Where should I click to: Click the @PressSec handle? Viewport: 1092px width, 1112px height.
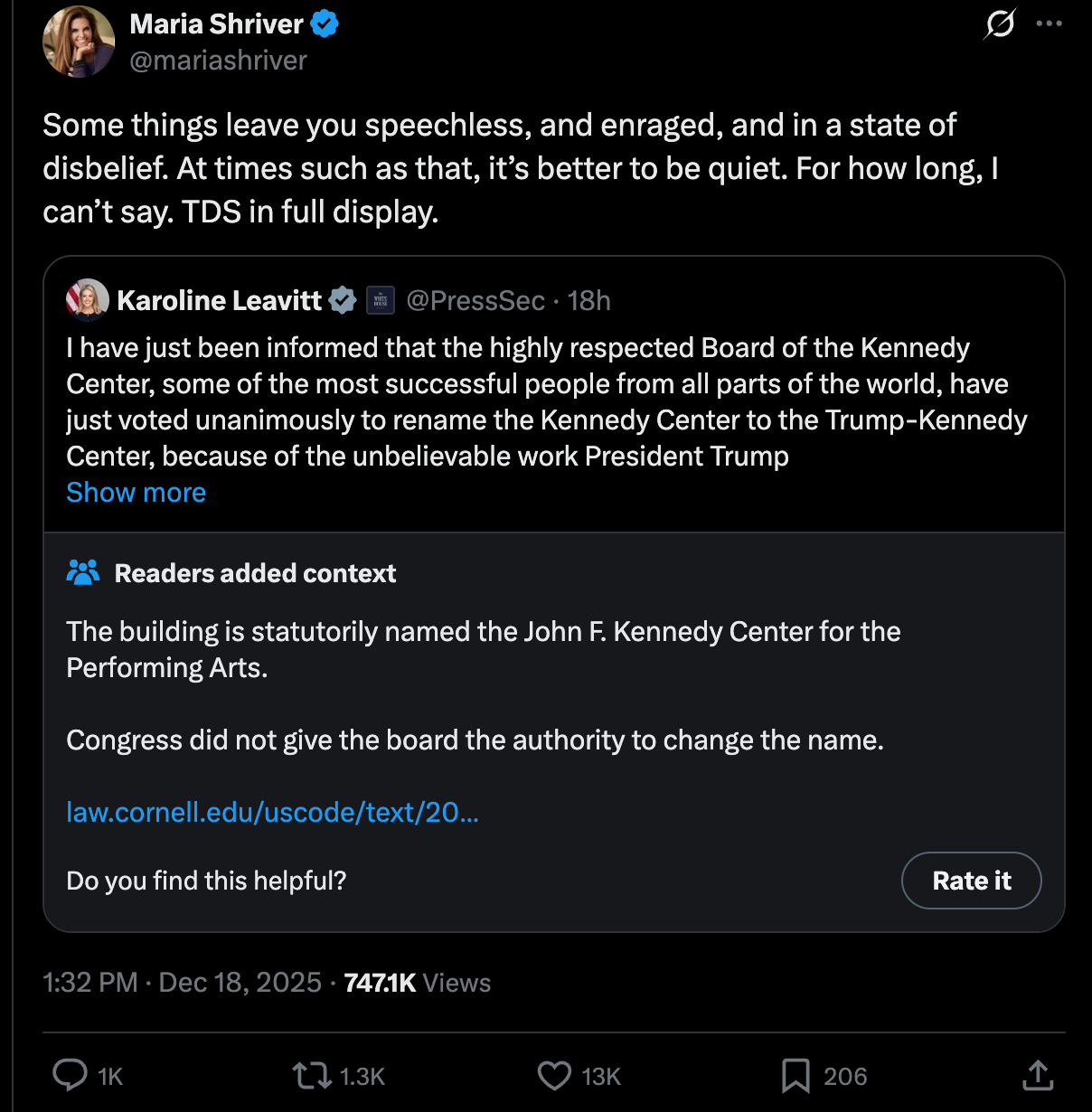pos(475,300)
